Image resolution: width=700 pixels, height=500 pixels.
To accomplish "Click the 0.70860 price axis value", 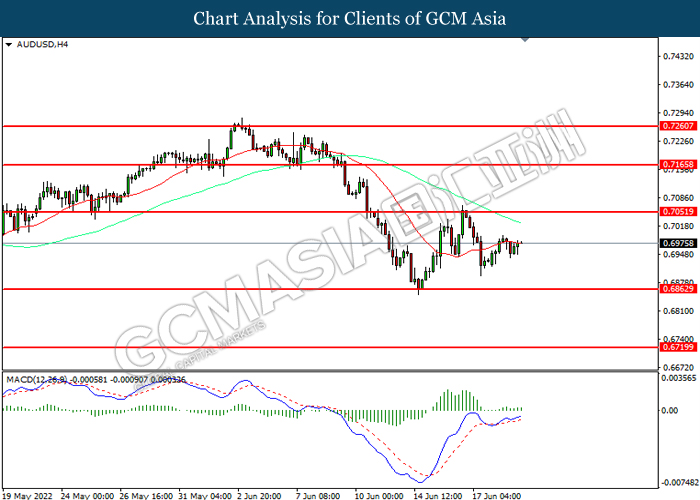I will pyautogui.click(x=679, y=198).
